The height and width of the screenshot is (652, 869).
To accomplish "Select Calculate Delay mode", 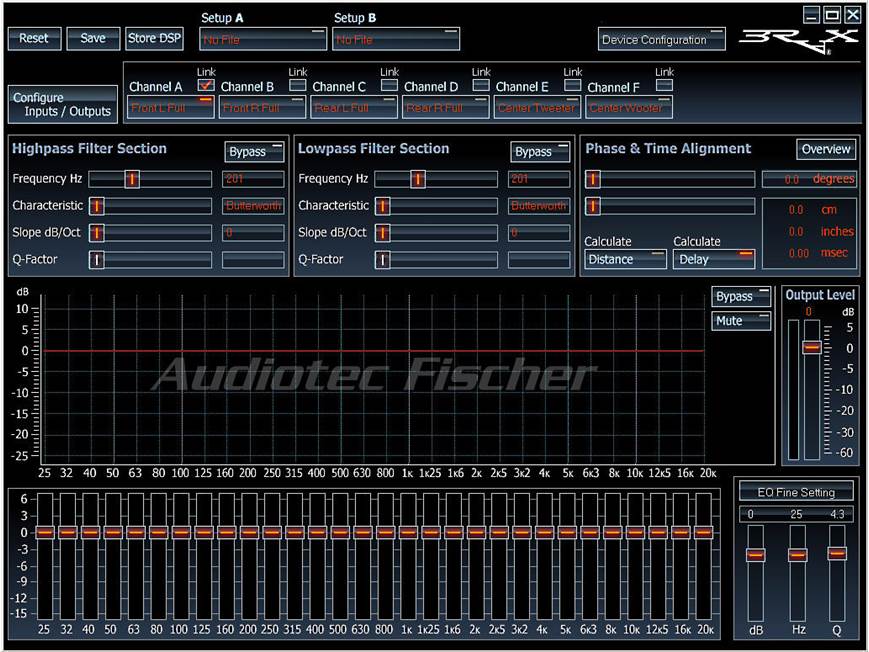I will [714, 259].
